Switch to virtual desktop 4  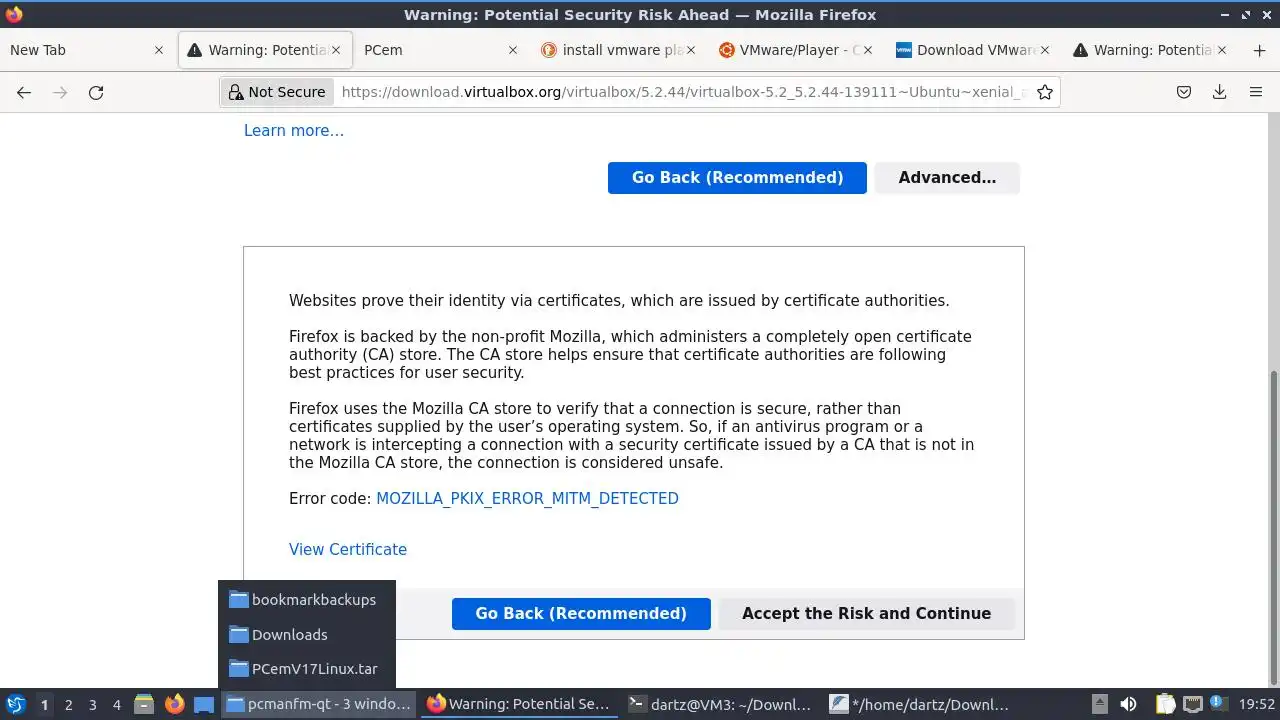[x=116, y=704]
